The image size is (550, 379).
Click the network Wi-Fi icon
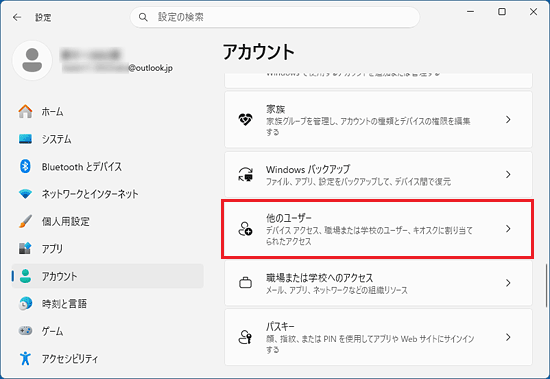point(25,194)
